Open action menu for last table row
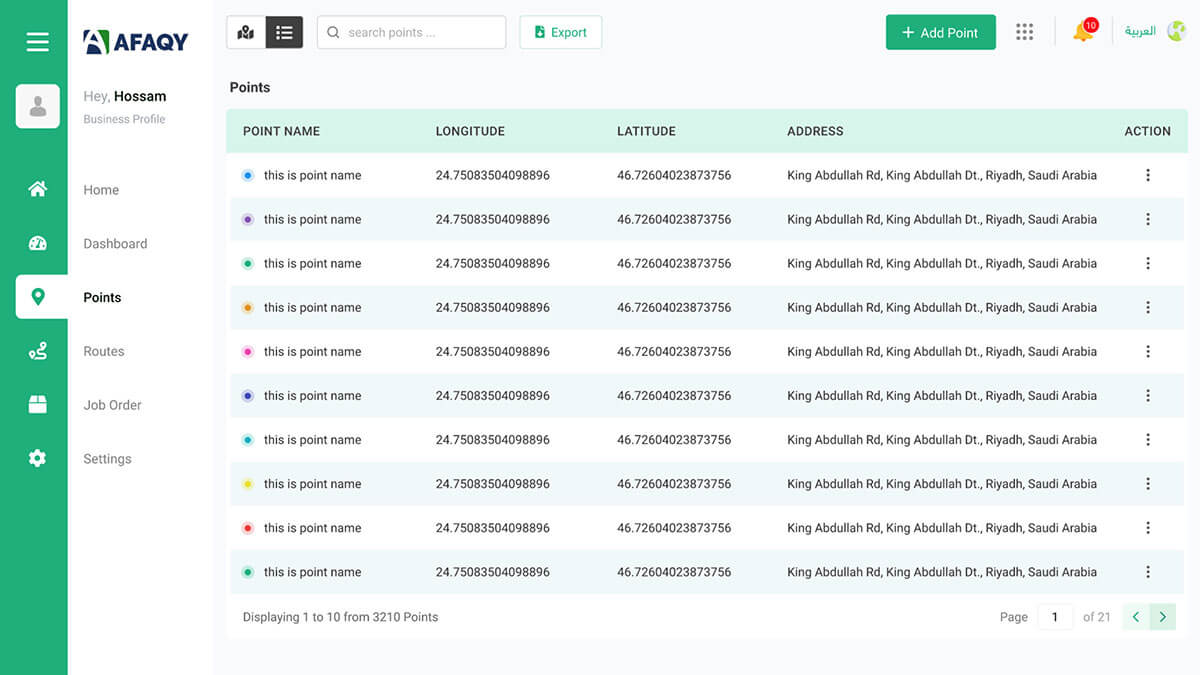 [x=1147, y=572]
